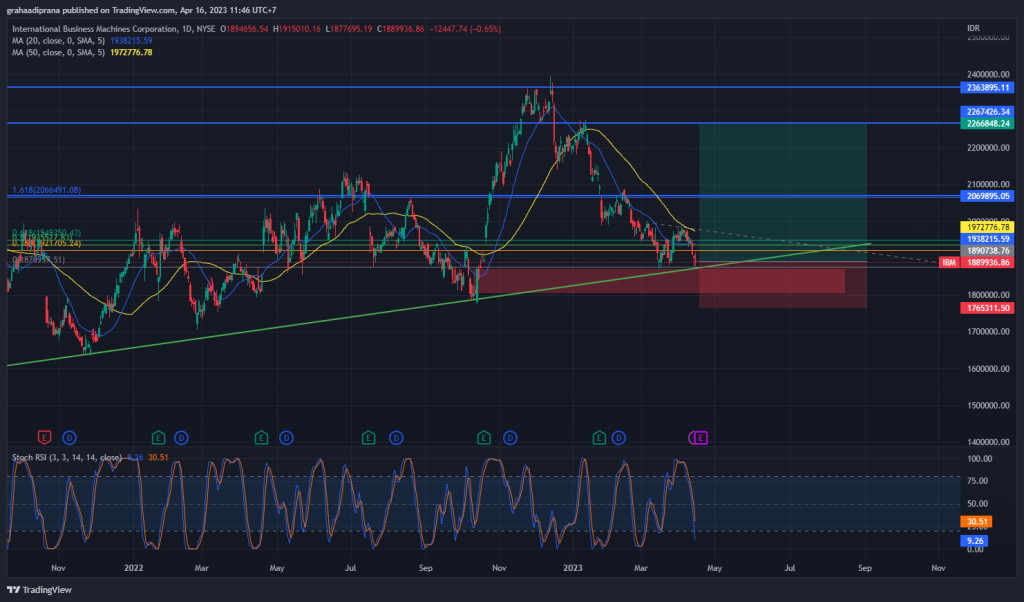Click the red IBM symbol tag on price axis
Screen dimensions: 1024x602
click(x=949, y=262)
